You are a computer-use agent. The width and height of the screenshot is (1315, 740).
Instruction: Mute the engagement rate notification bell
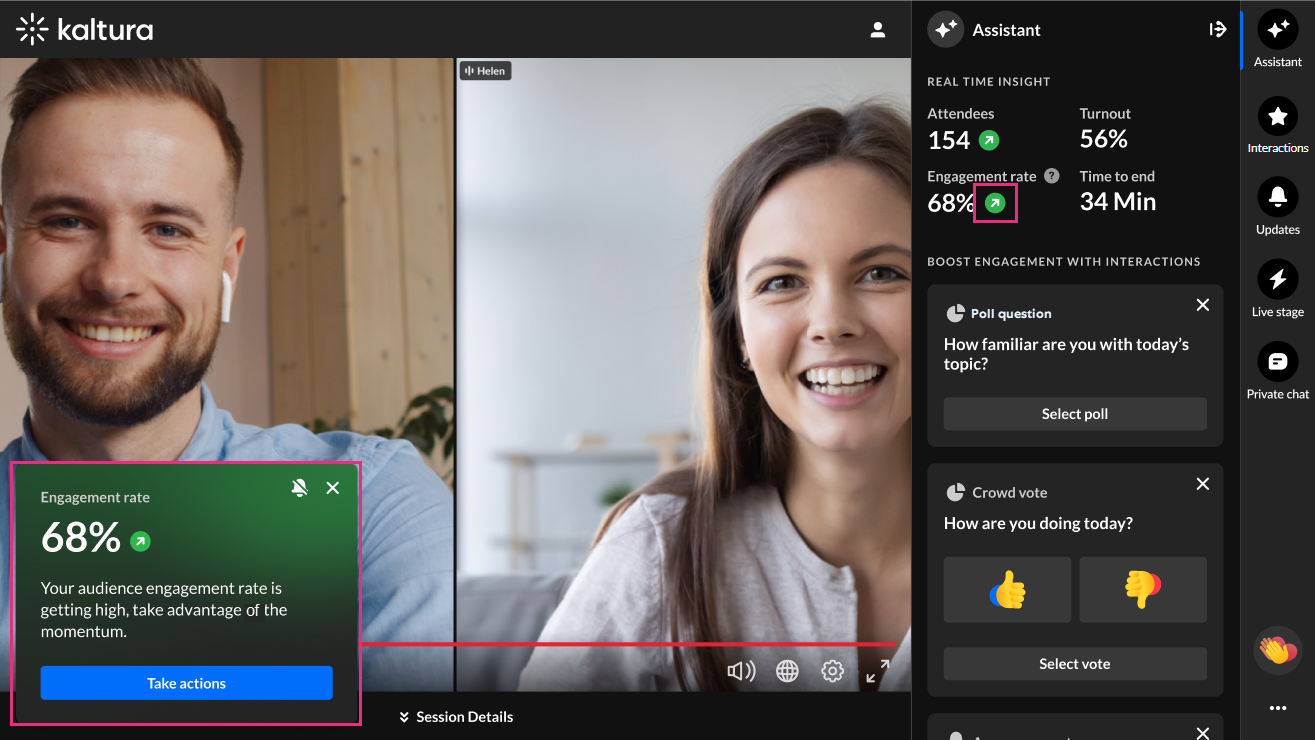pyautogui.click(x=299, y=488)
